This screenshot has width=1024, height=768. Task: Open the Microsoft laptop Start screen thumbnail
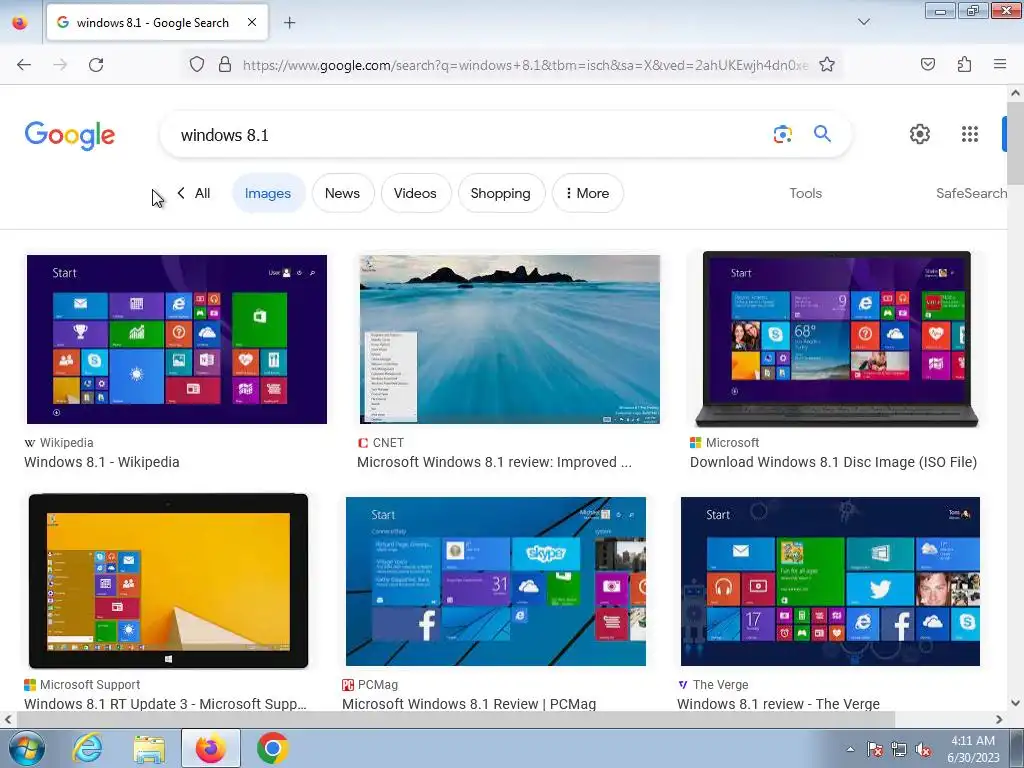tap(837, 339)
